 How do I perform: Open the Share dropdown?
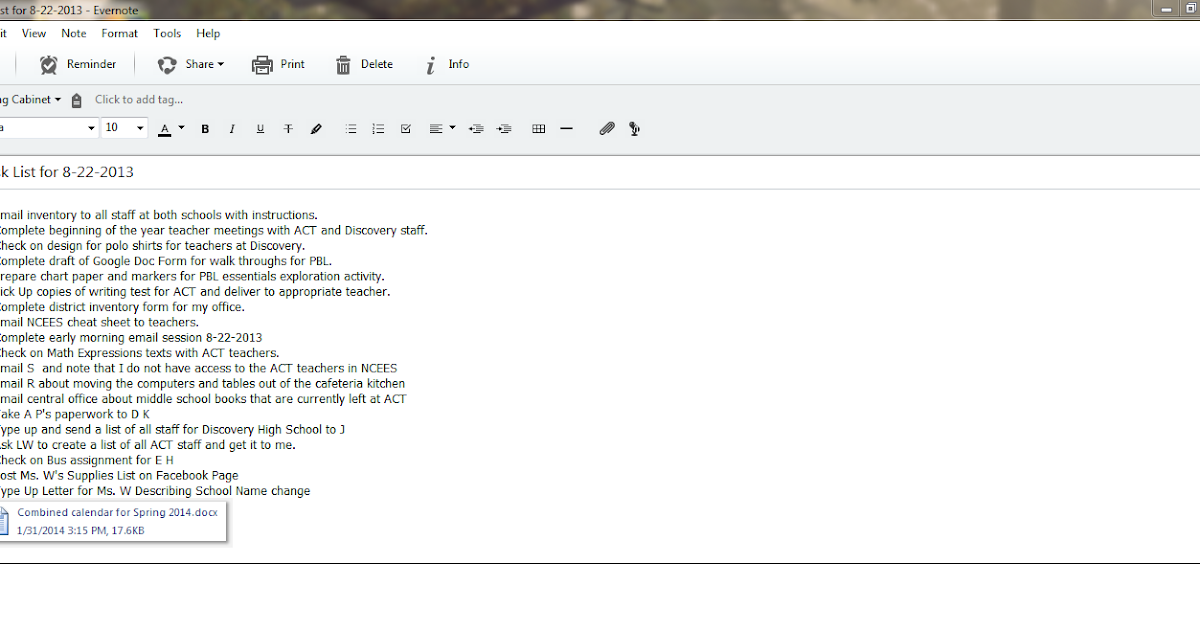[x=191, y=64]
